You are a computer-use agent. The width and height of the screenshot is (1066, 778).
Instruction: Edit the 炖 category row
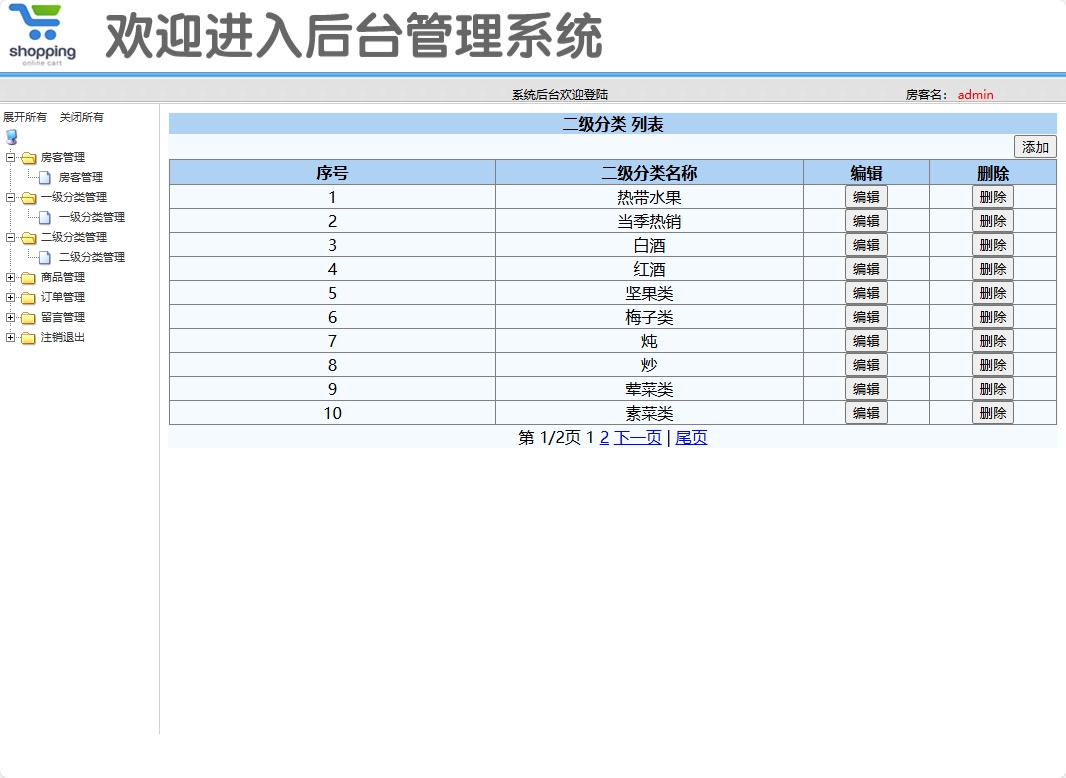tap(866, 341)
